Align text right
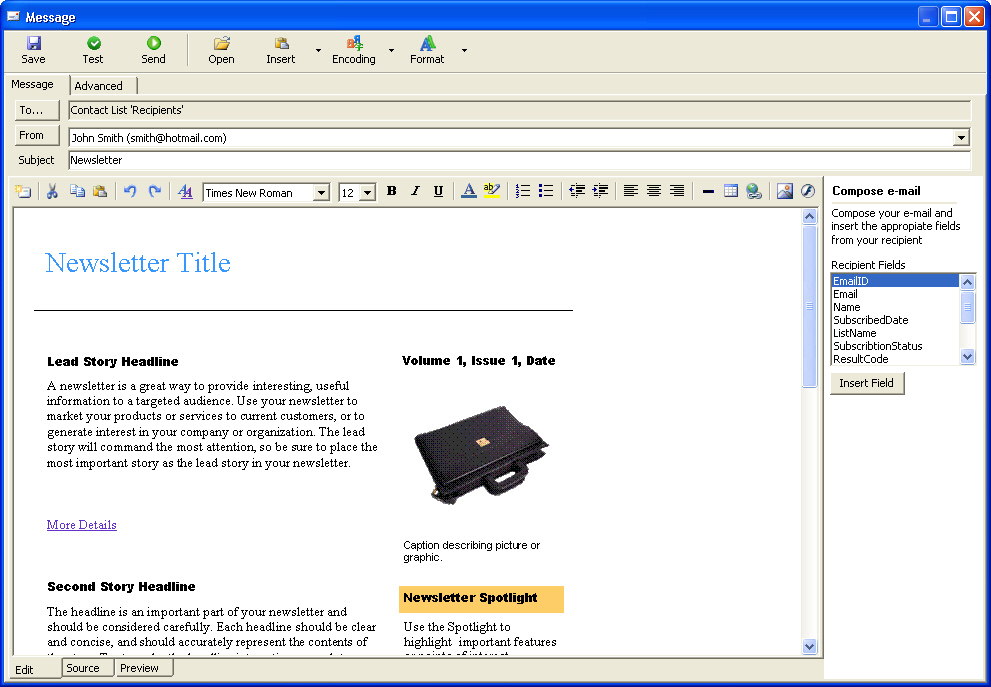Image resolution: width=991 pixels, height=687 pixels. point(677,191)
